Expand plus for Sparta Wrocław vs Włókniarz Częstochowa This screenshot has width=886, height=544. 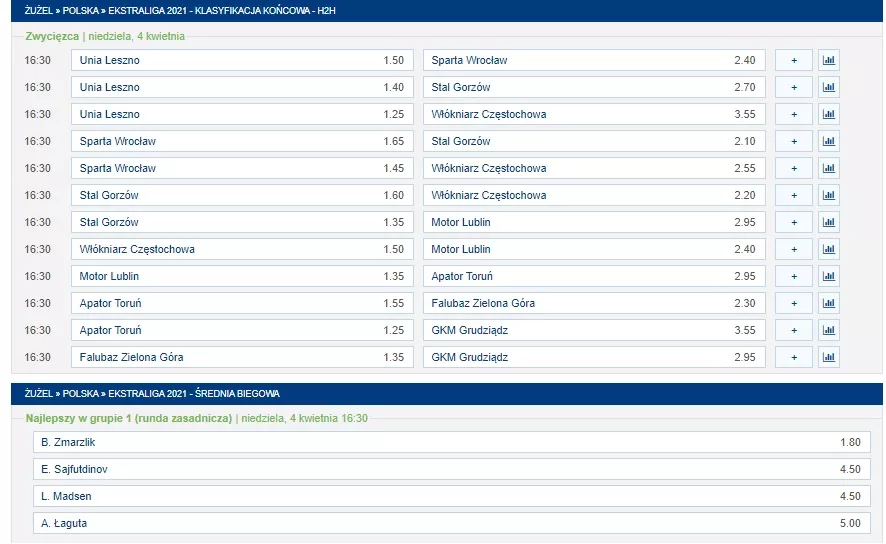(x=794, y=168)
